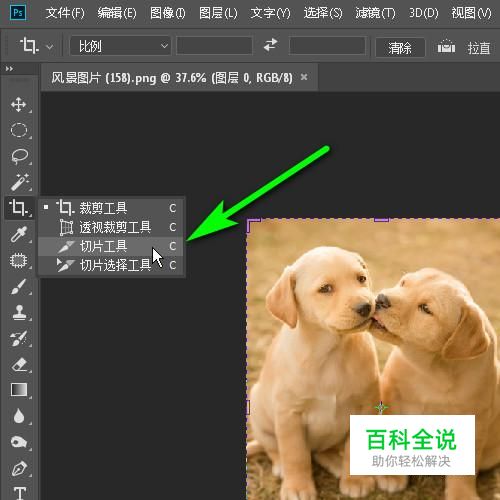Close the 风景图片 (158).png tab
The height and width of the screenshot is (500, 500).
(304, 77)
